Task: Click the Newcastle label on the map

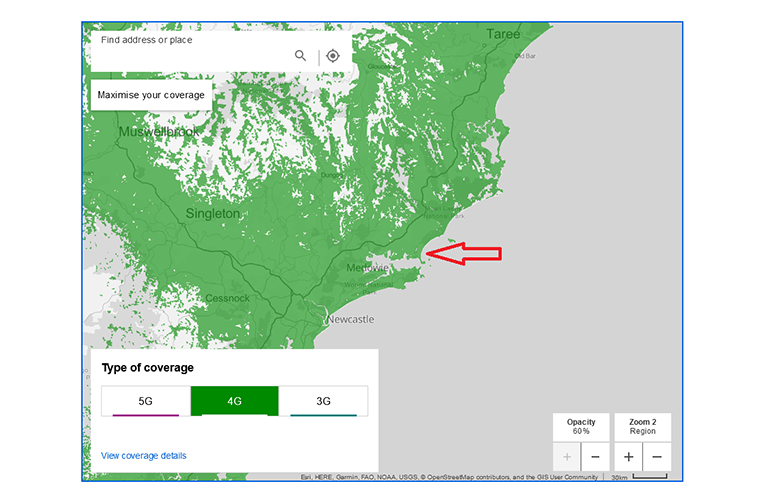Action: (x=349, y=320)
